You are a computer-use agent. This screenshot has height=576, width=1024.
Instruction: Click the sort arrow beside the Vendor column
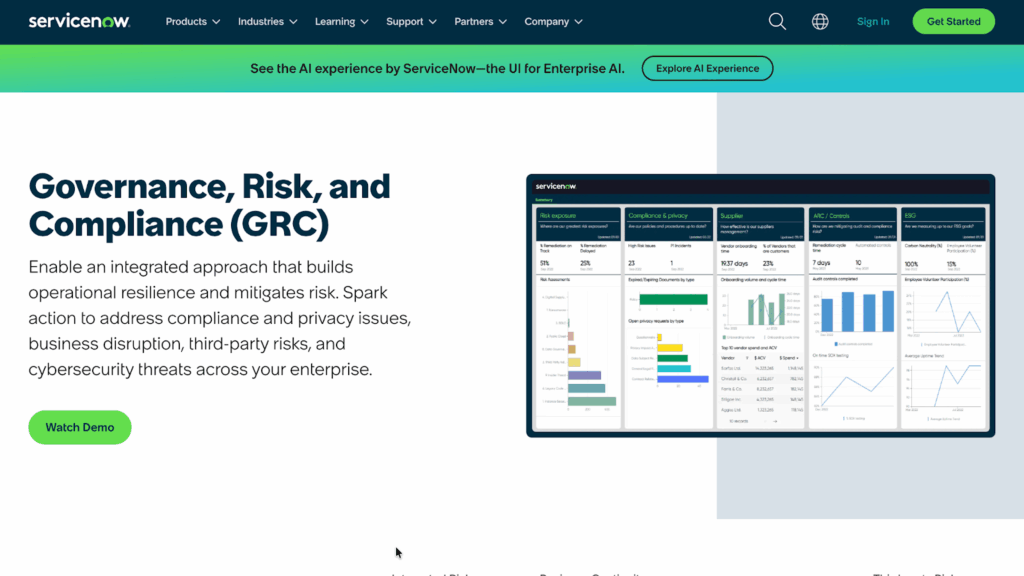[747, 356]
